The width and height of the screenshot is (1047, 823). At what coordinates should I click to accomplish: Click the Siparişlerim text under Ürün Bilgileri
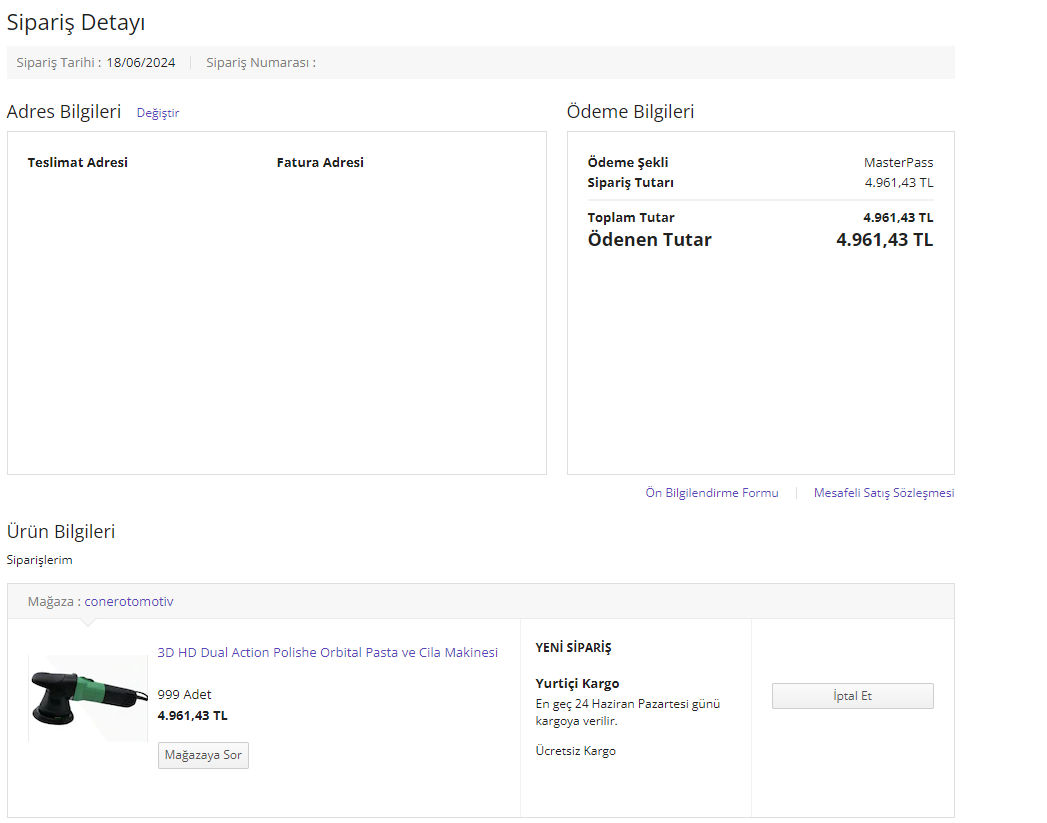coord(39,560)
